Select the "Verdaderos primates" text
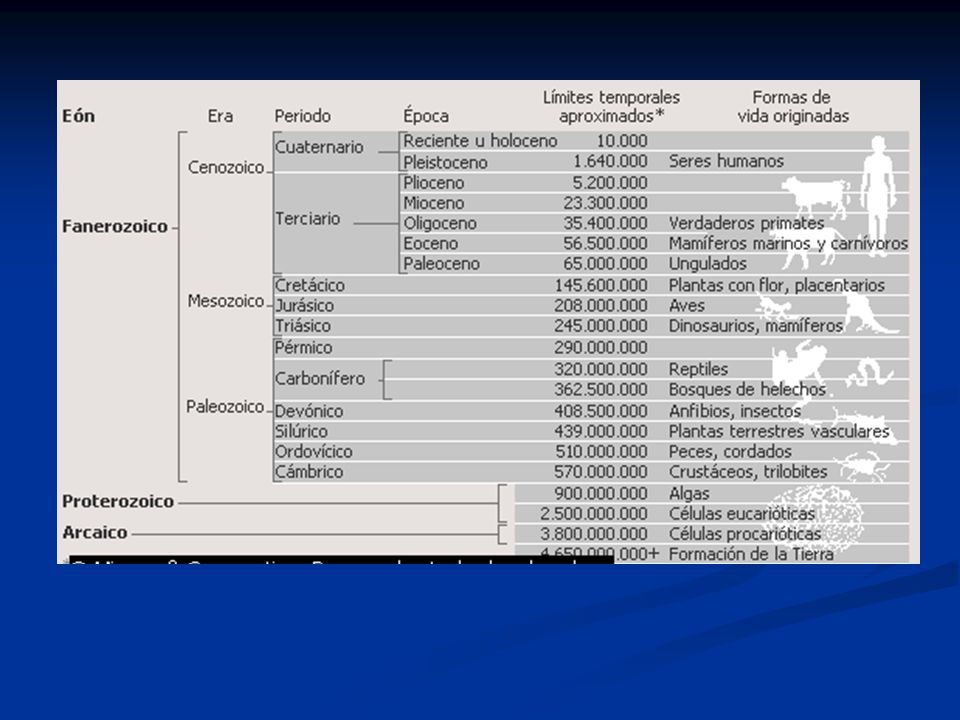This screenshot has height=720, width=960. [x=746, y=223]
